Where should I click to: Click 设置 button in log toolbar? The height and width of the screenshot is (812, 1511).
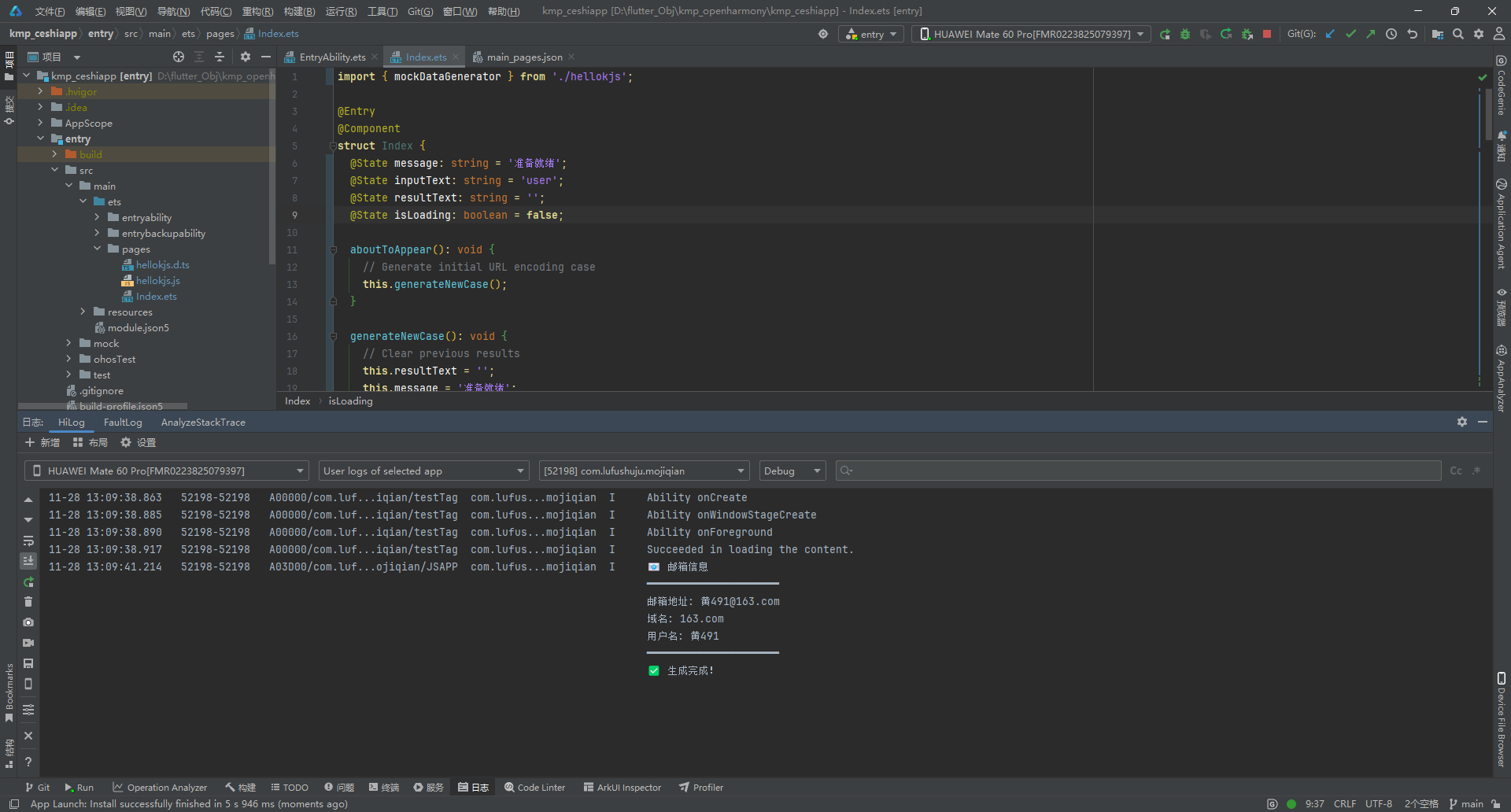tap(139, 442)
